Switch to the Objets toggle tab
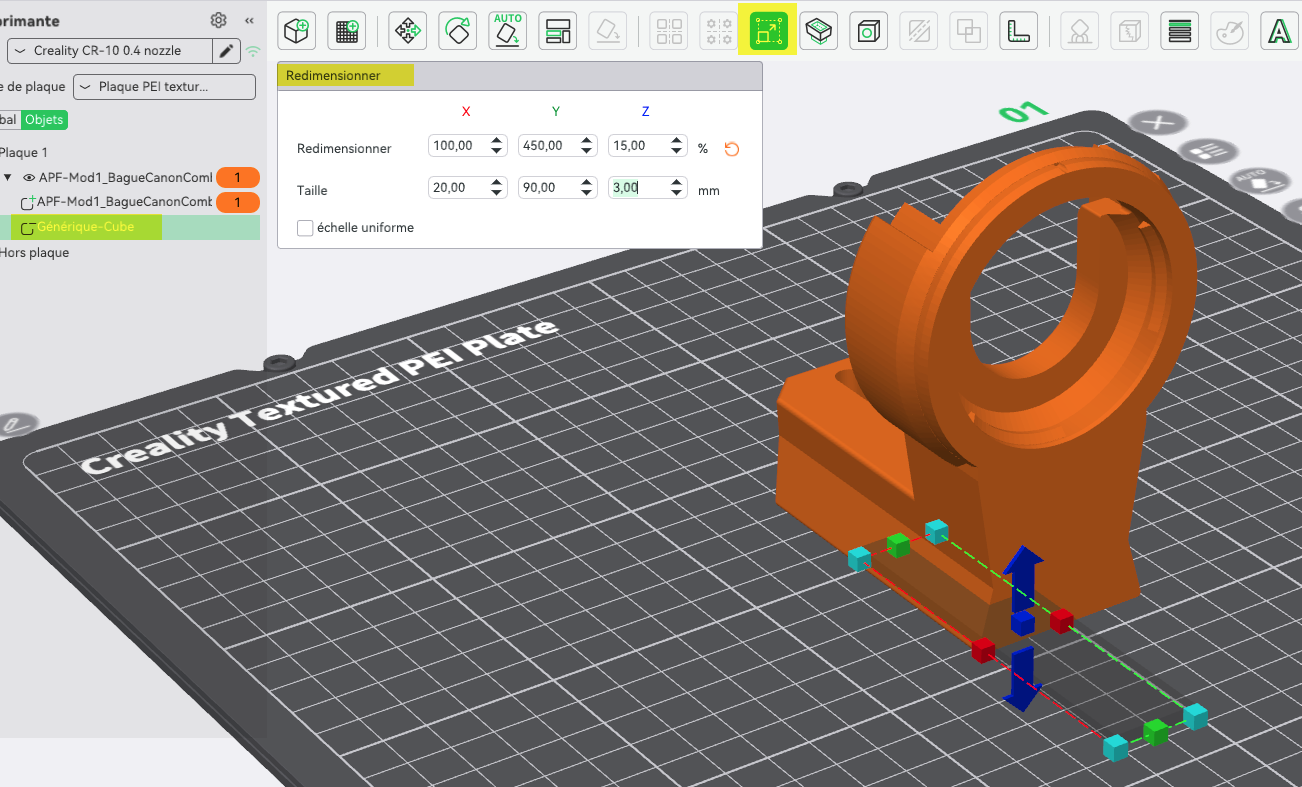The image size is (1302, 787). (x=44, y=120)
